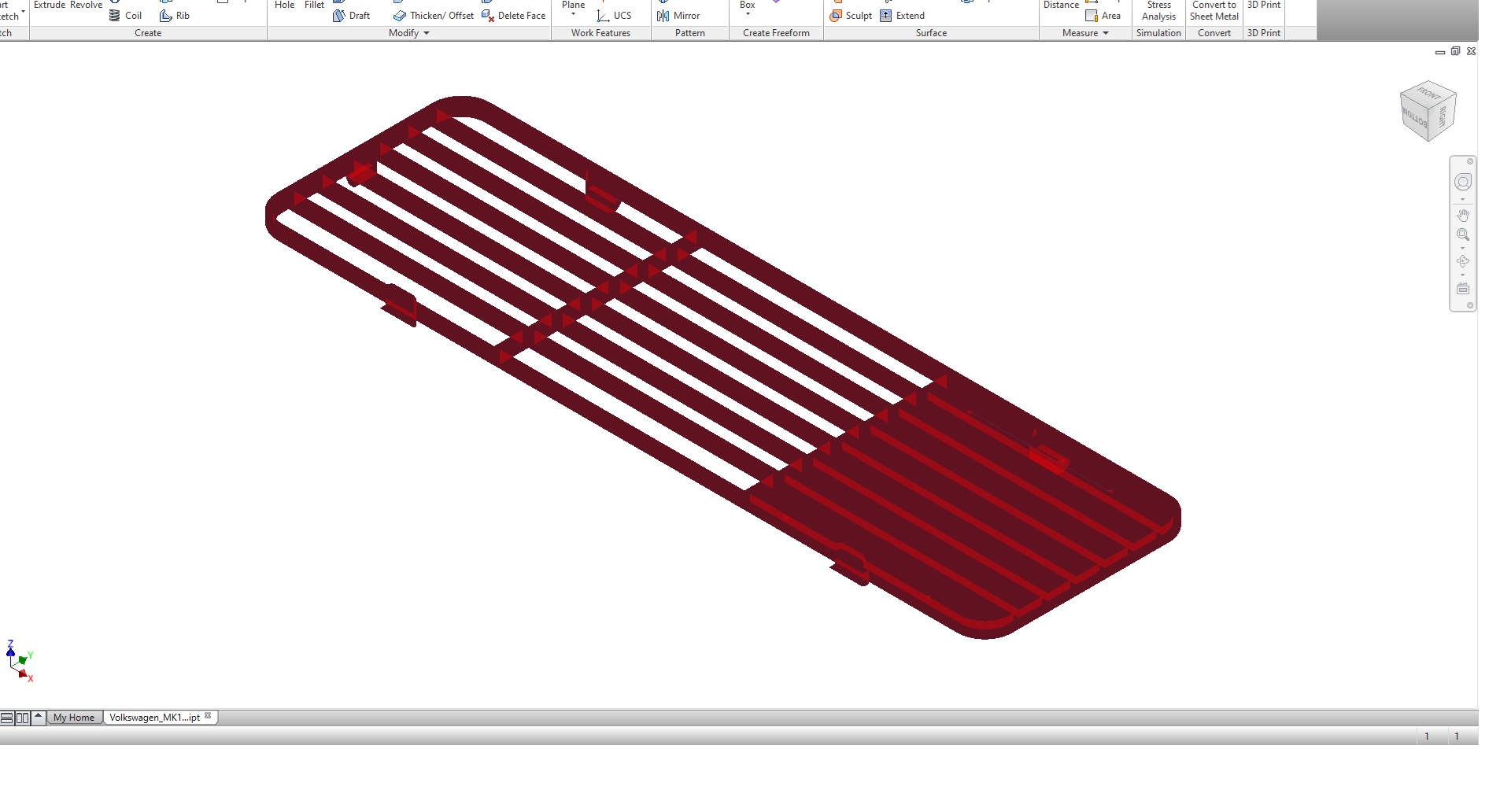Activate the Rib feature tool
The height and width of the screenshot is (812, 1511).
[x=175, y=16]
